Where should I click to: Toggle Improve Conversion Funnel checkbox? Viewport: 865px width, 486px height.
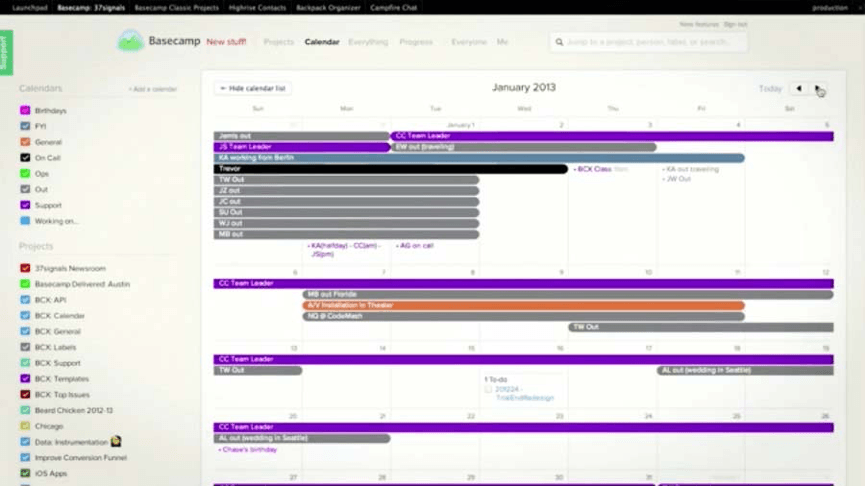point(25,457)
